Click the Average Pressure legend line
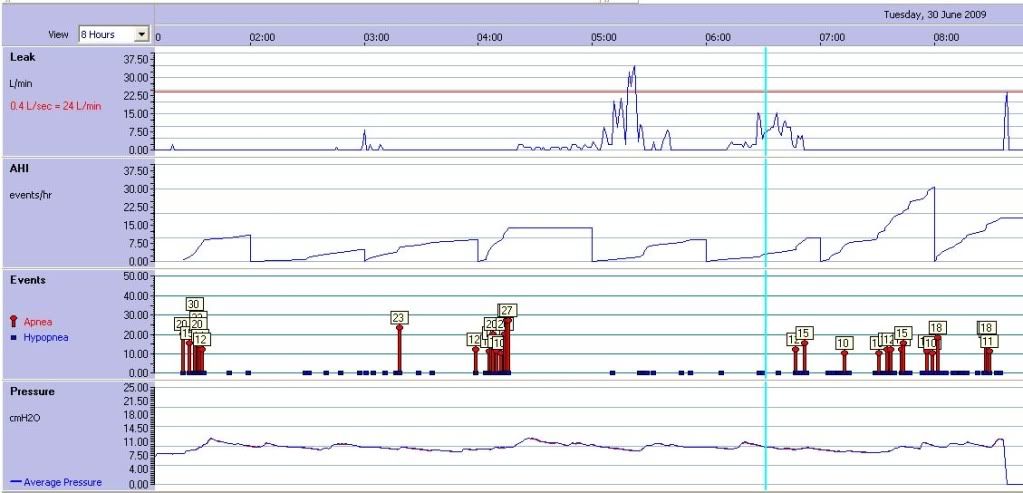This screenshot has height=493, width=1023. [x=15, y=482]
